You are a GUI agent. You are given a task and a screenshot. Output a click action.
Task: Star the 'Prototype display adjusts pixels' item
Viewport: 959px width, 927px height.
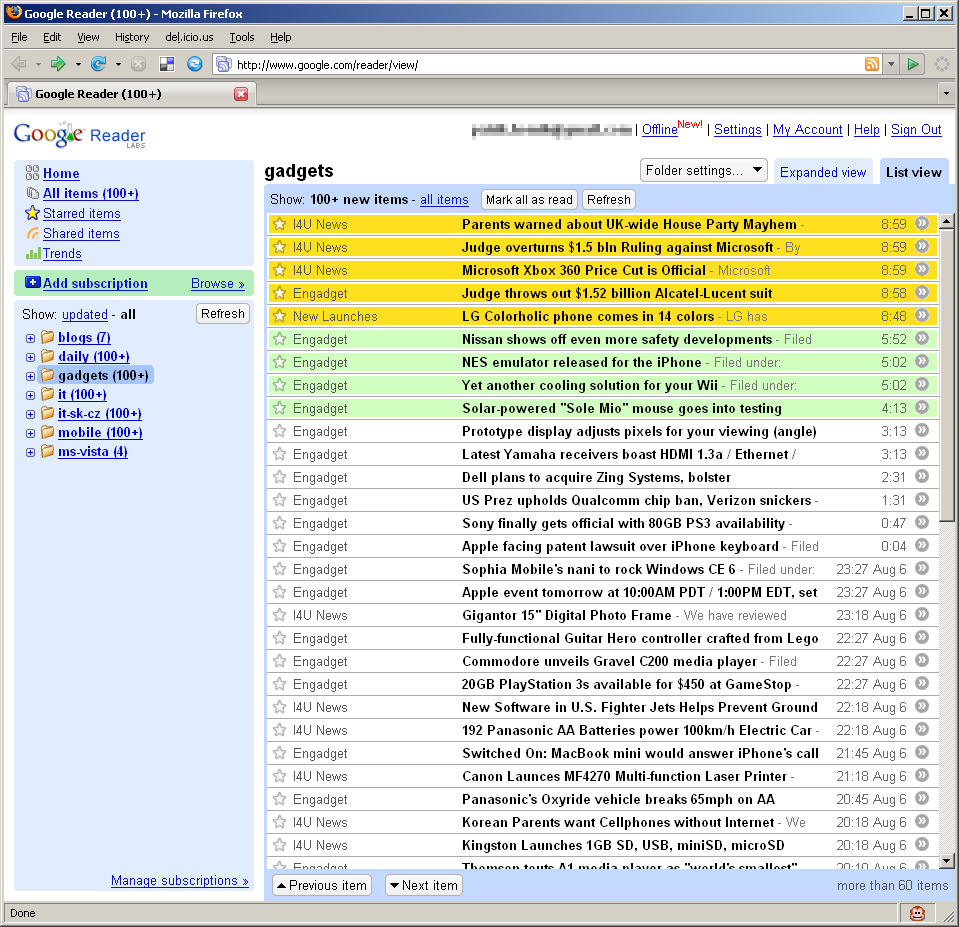click(280, 430)
